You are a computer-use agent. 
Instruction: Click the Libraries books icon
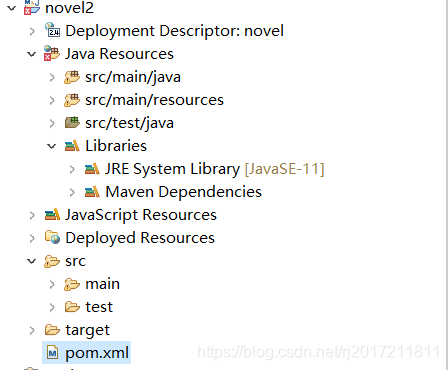click(72, 146)
